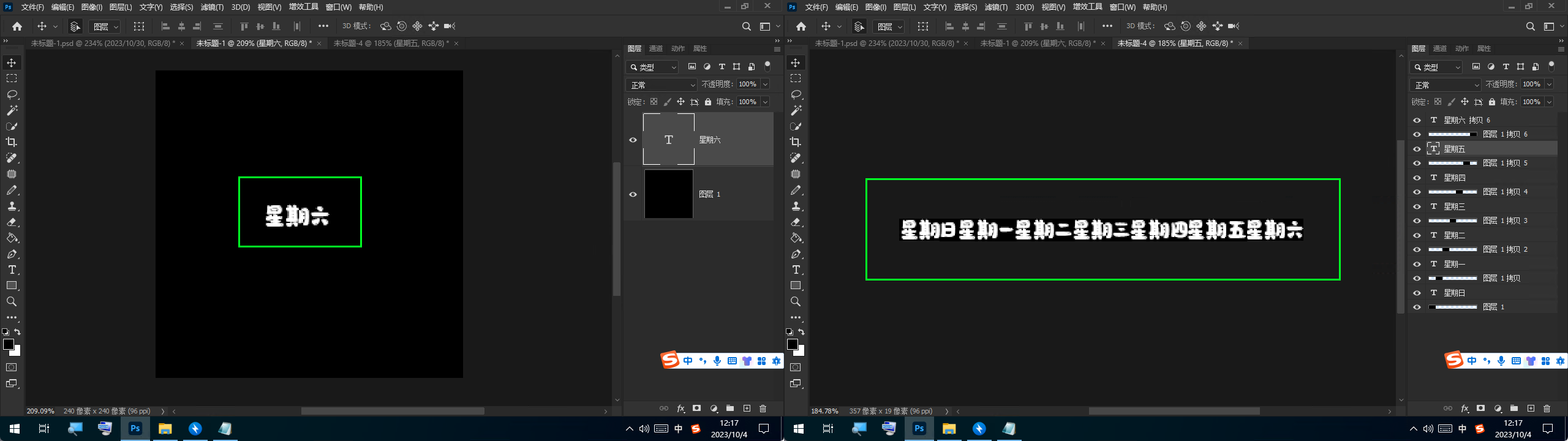Open layer filter type dropdown in left window
The height and width of the screenshot is (441, 1568).
pyautogui.click(x=653, y=67)
